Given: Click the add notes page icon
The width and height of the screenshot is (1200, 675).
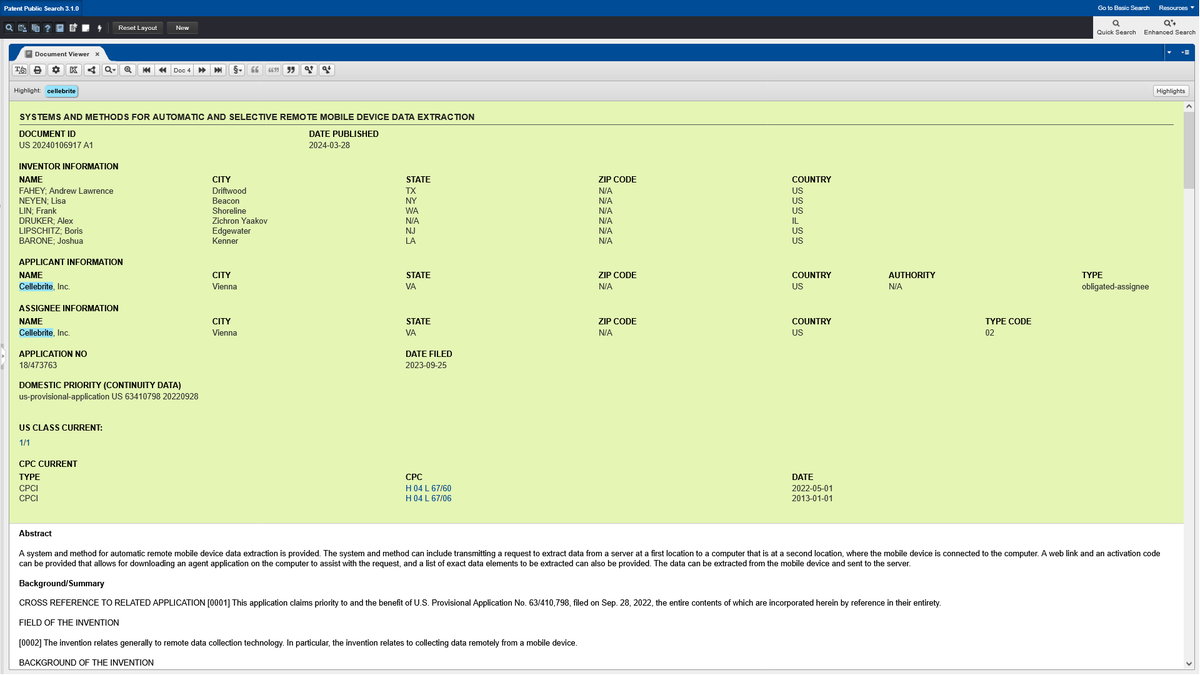Looking at the screenshot, I should (x=73, y=27).
